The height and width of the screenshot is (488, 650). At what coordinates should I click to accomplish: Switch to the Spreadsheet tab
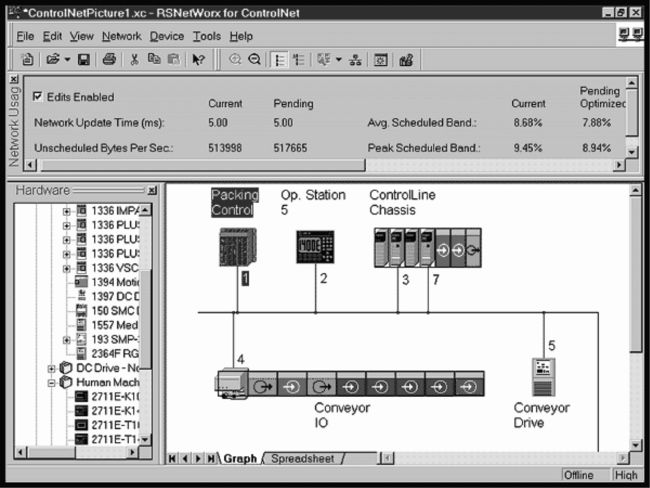[303, 459]
